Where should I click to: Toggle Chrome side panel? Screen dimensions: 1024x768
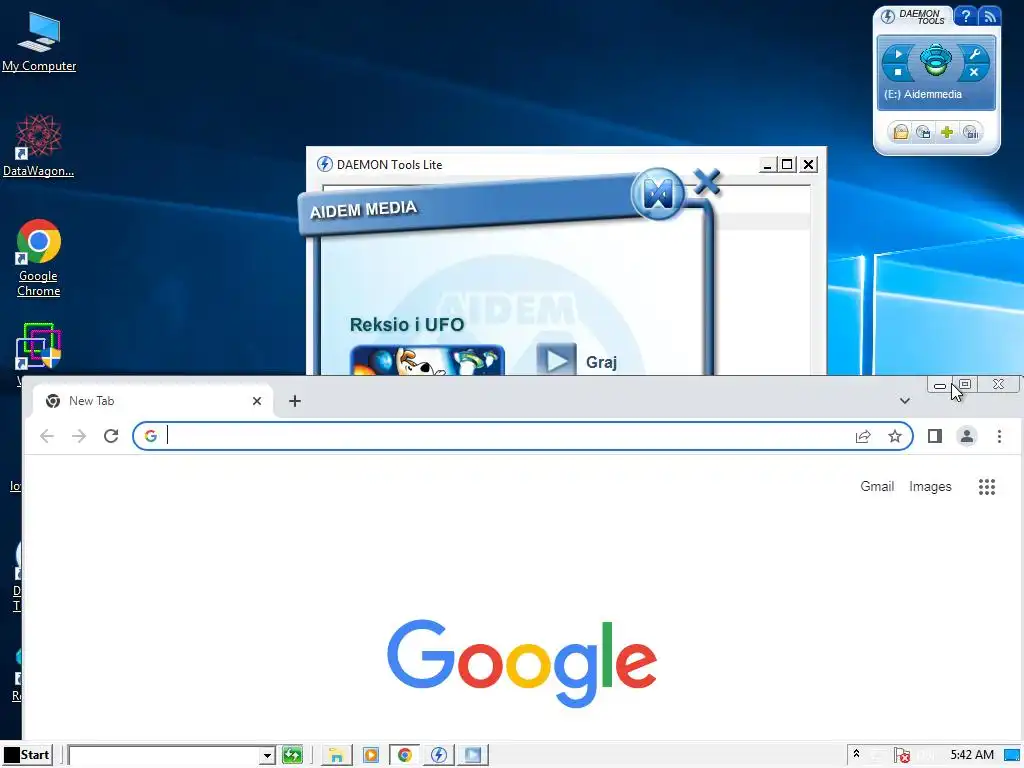click(x=935, y=436)
